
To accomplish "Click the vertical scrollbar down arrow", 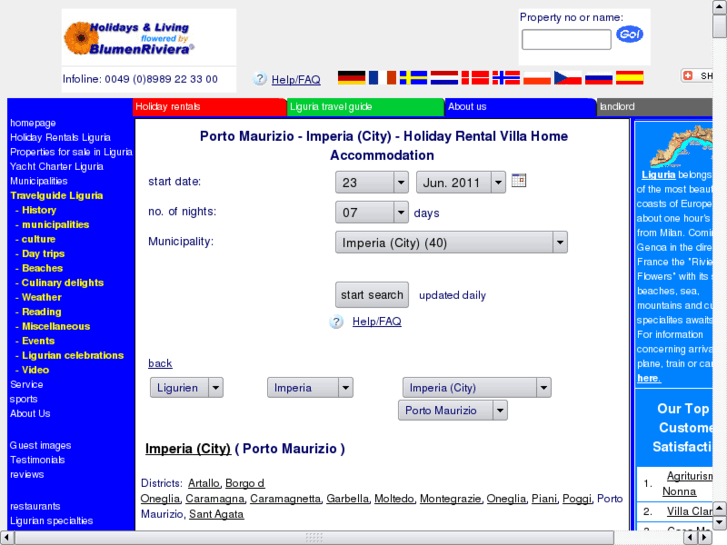I will [x=719, y=523].
